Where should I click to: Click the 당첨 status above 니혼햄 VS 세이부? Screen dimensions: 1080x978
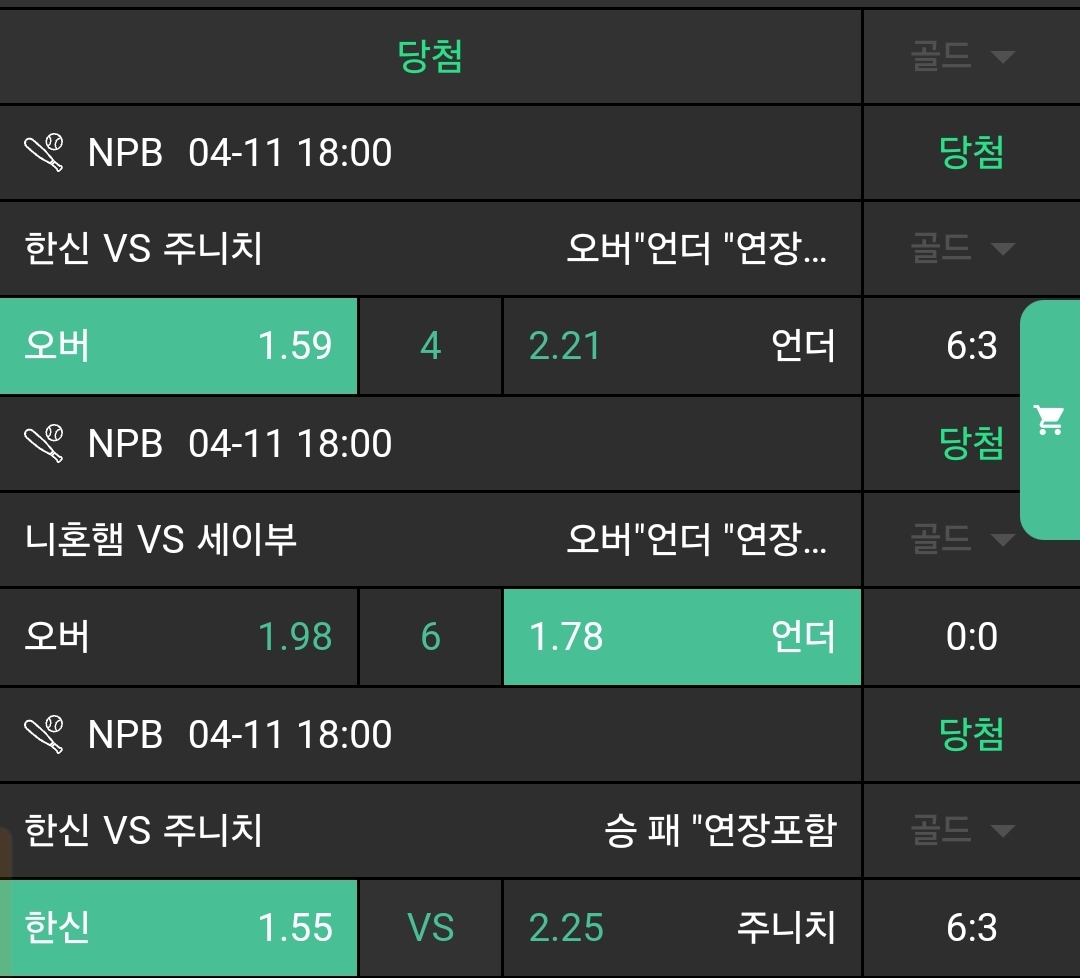[971, 443]
